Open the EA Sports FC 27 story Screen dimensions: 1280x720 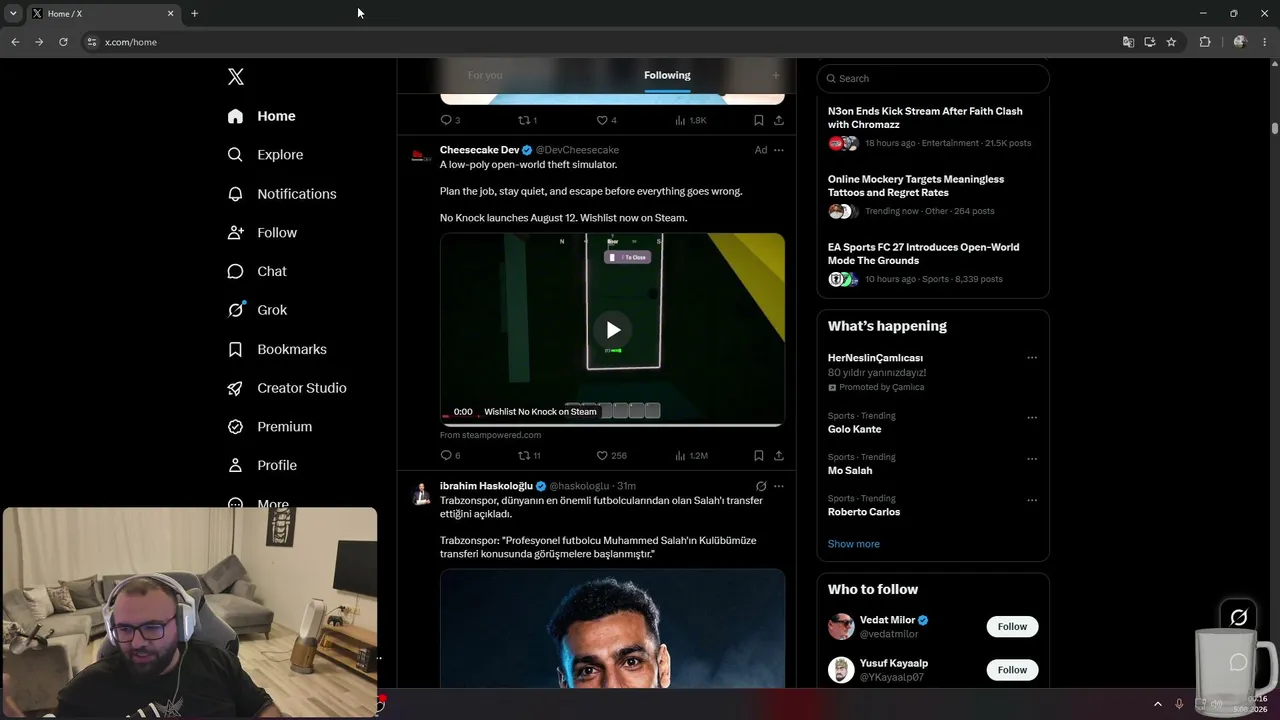pos(933,263)
